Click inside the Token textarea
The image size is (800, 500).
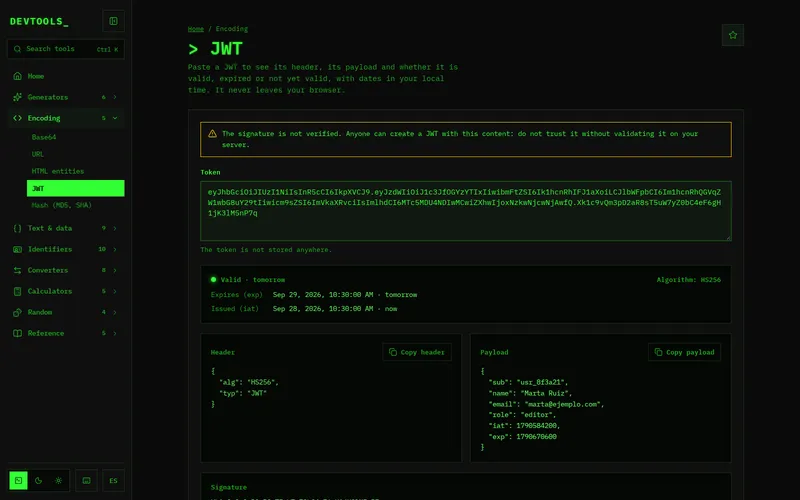[466, 211]
